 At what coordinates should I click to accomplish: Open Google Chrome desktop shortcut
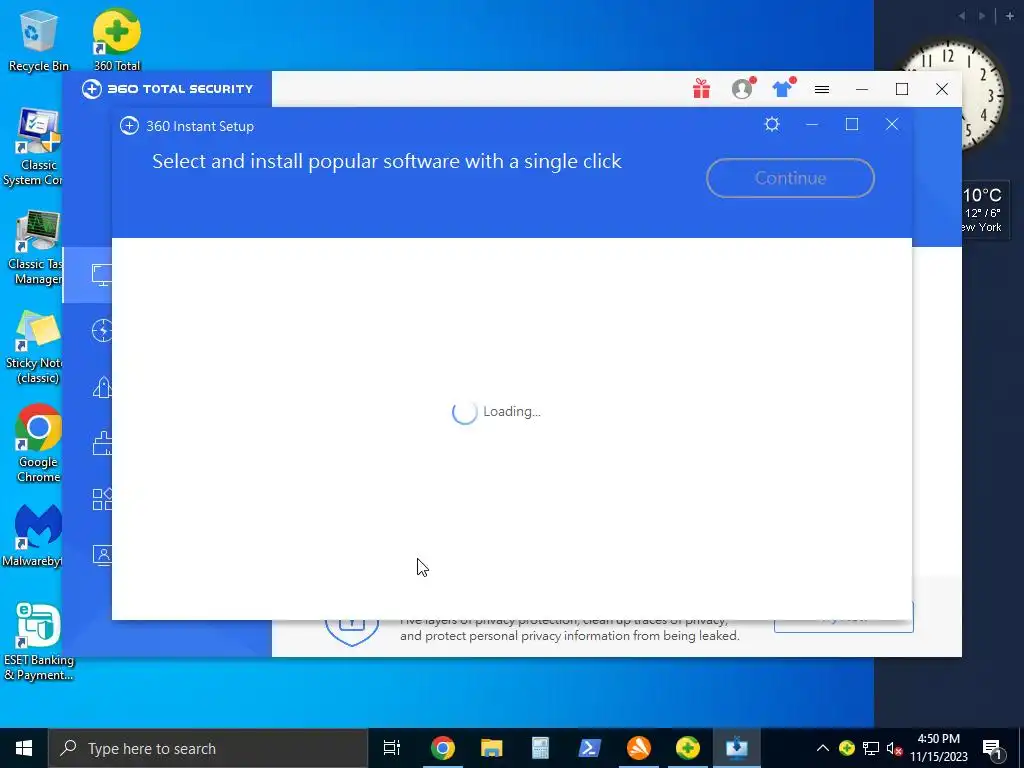pyautogui.click(x=38, y=444)
